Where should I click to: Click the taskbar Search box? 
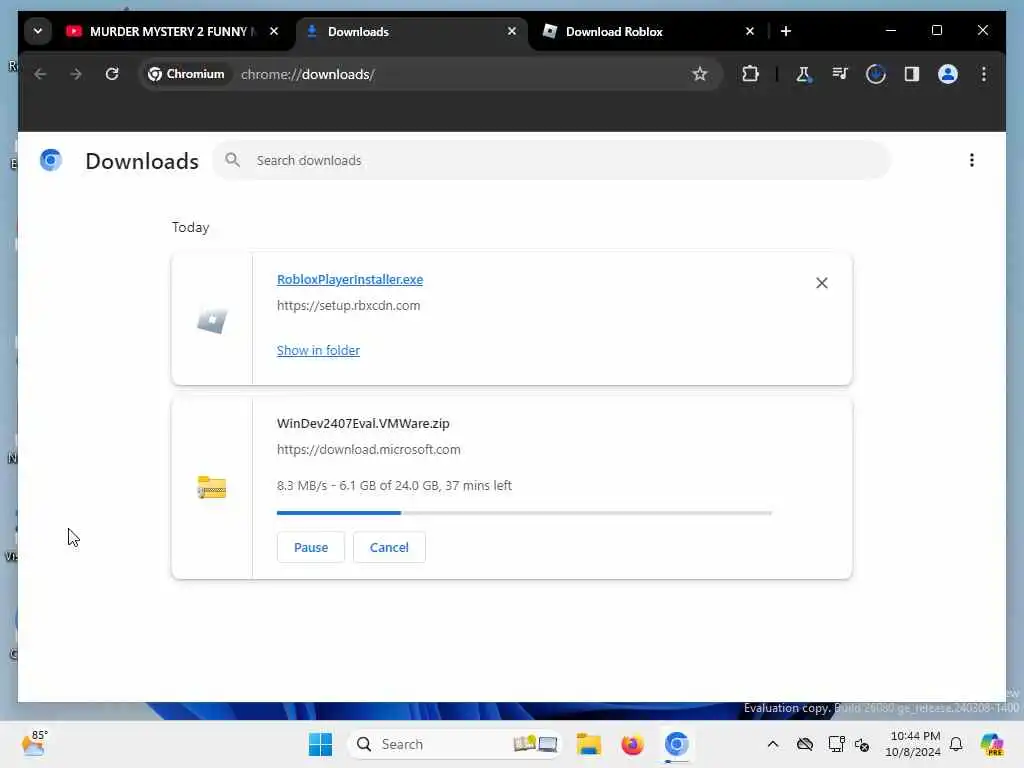[x=455, y=744]
